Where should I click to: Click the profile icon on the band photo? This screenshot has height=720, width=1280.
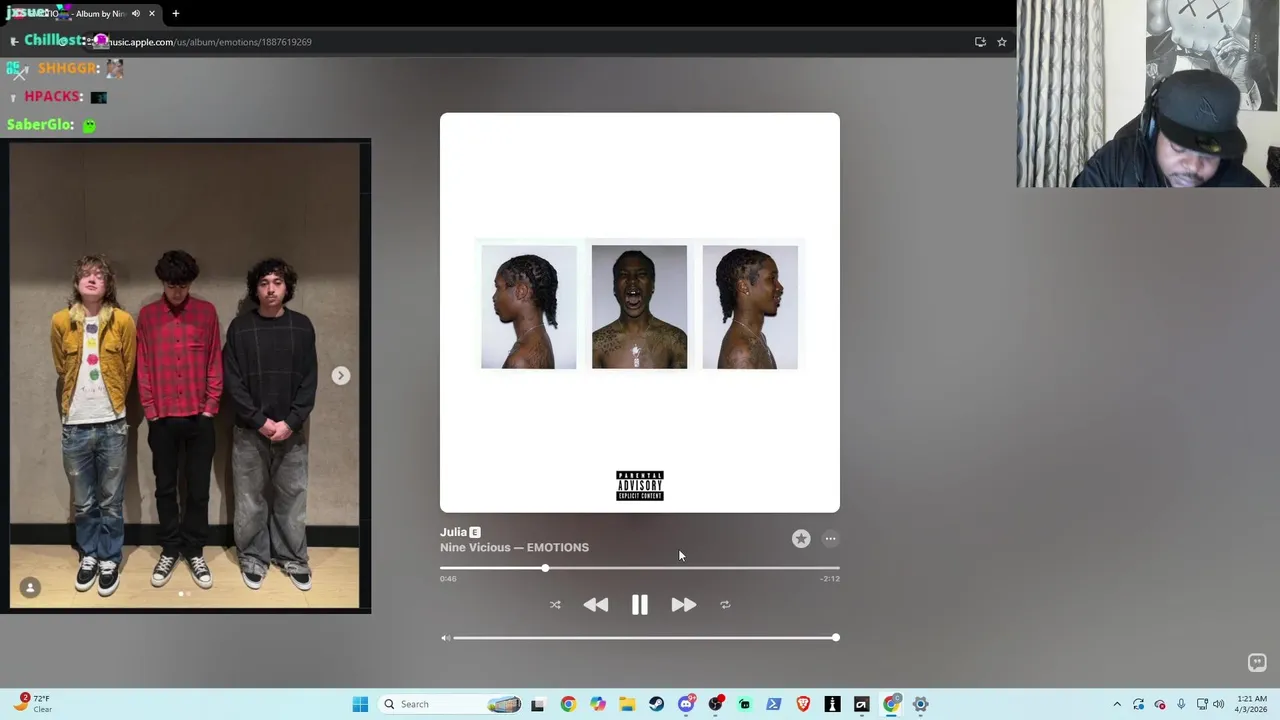pyautogui.click(x=30, y=588)
